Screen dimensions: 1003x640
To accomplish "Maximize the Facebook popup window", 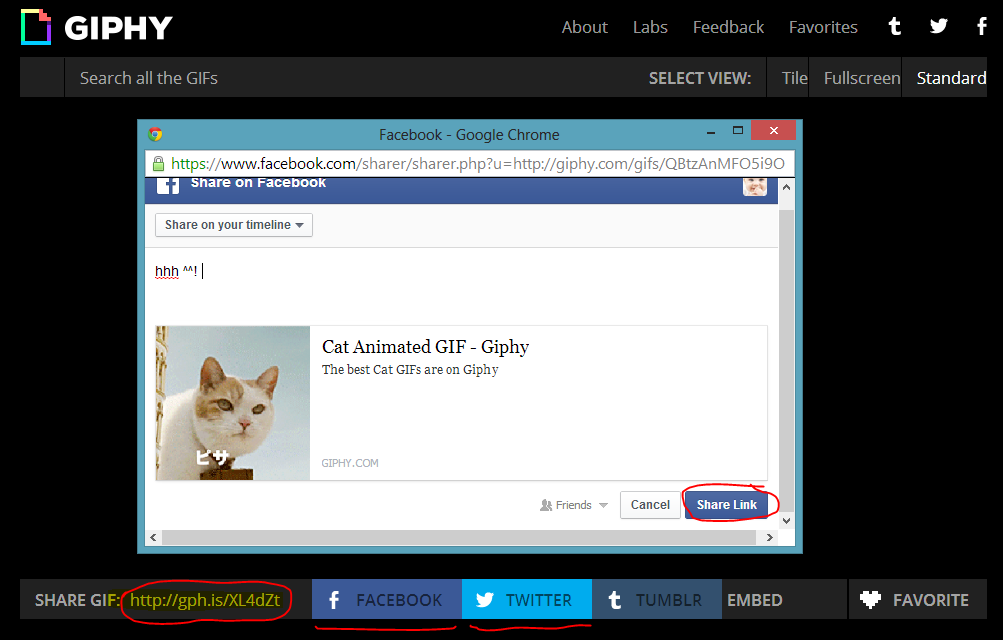I will 738,130.
